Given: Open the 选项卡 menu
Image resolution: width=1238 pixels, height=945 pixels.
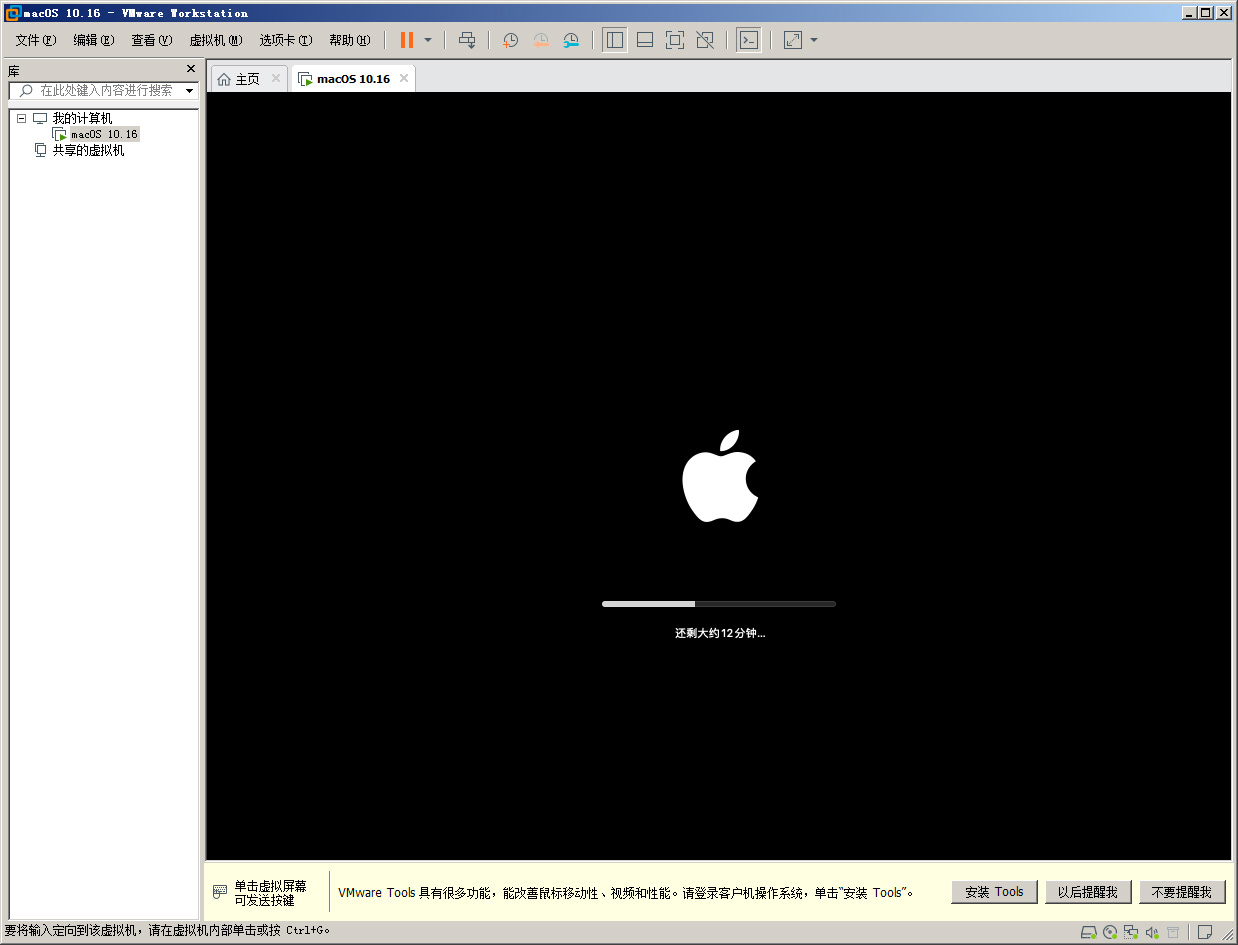Looking at the screenshot, I should coord(286,40).
